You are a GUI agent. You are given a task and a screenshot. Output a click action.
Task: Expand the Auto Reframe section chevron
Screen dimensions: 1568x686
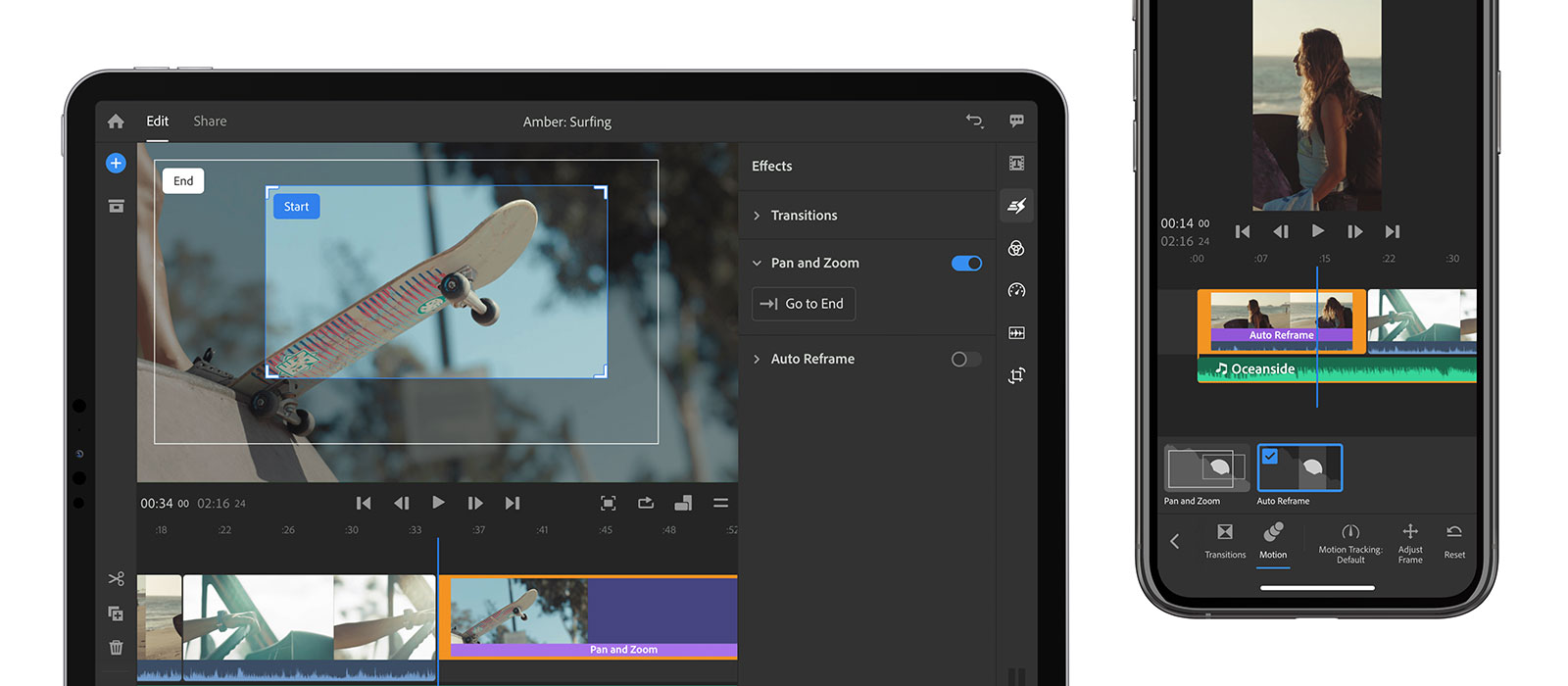[x=757, y=359]
